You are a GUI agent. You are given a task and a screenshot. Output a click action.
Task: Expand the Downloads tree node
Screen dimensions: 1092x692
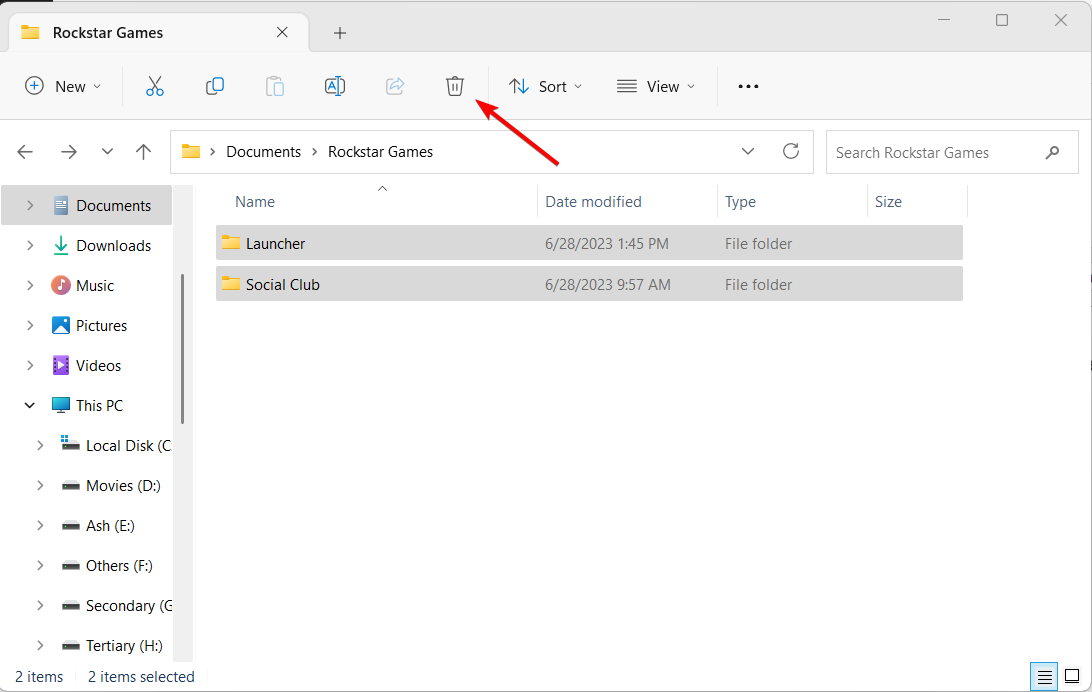pyautogui.click(x=30, y=245)
